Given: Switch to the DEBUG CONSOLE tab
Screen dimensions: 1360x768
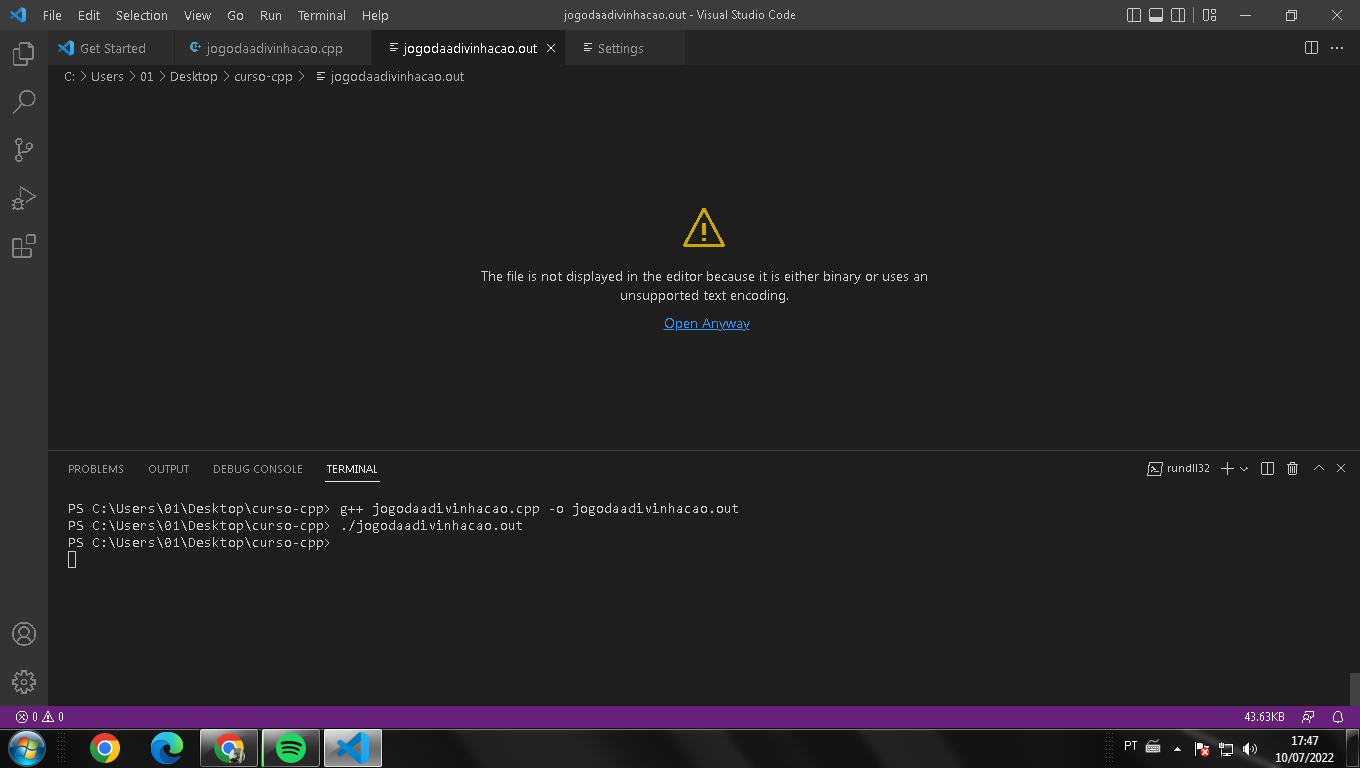Looking at the screenshot, I should [257, 469].
